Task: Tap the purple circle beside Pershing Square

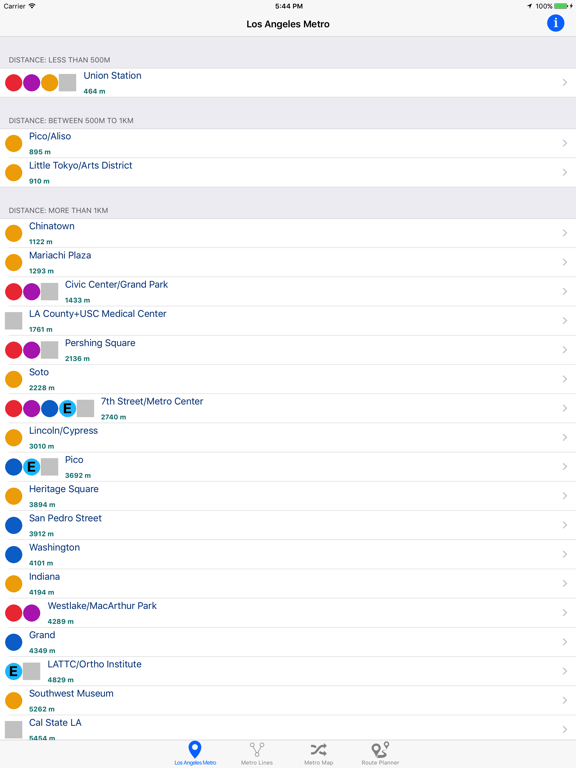Action: point(32,350)
